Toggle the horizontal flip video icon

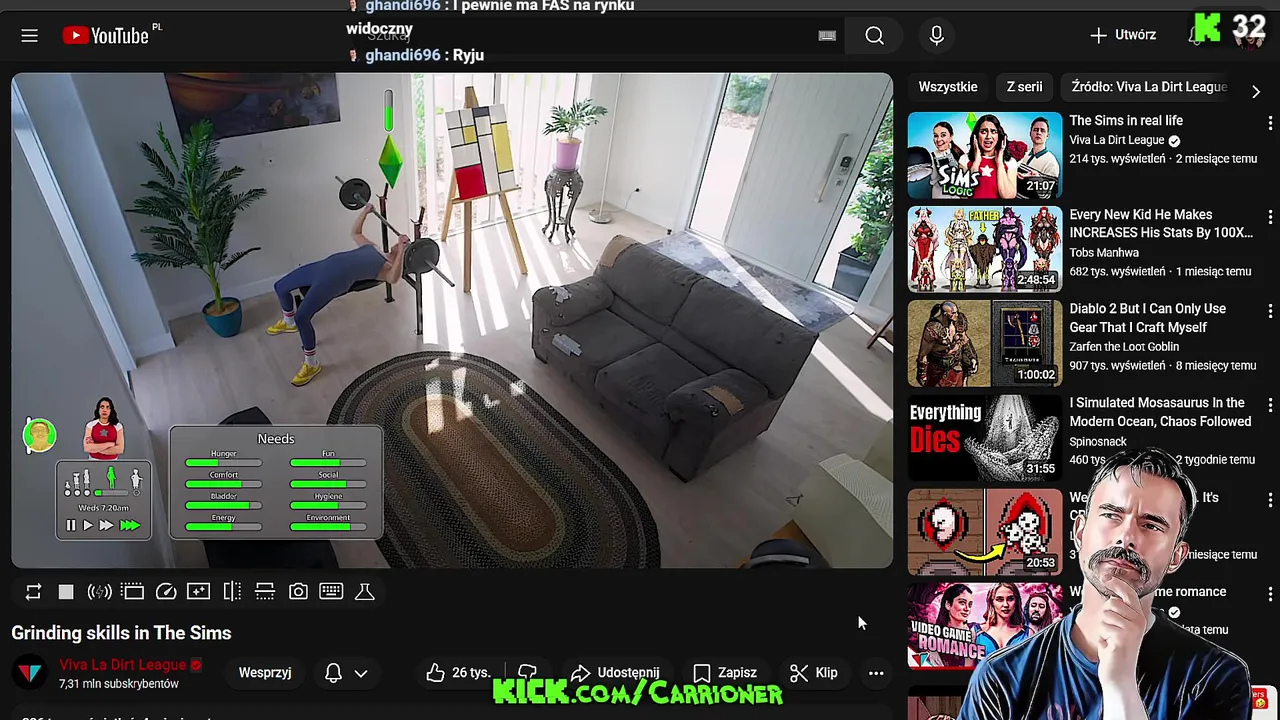[x=232, y=592]
